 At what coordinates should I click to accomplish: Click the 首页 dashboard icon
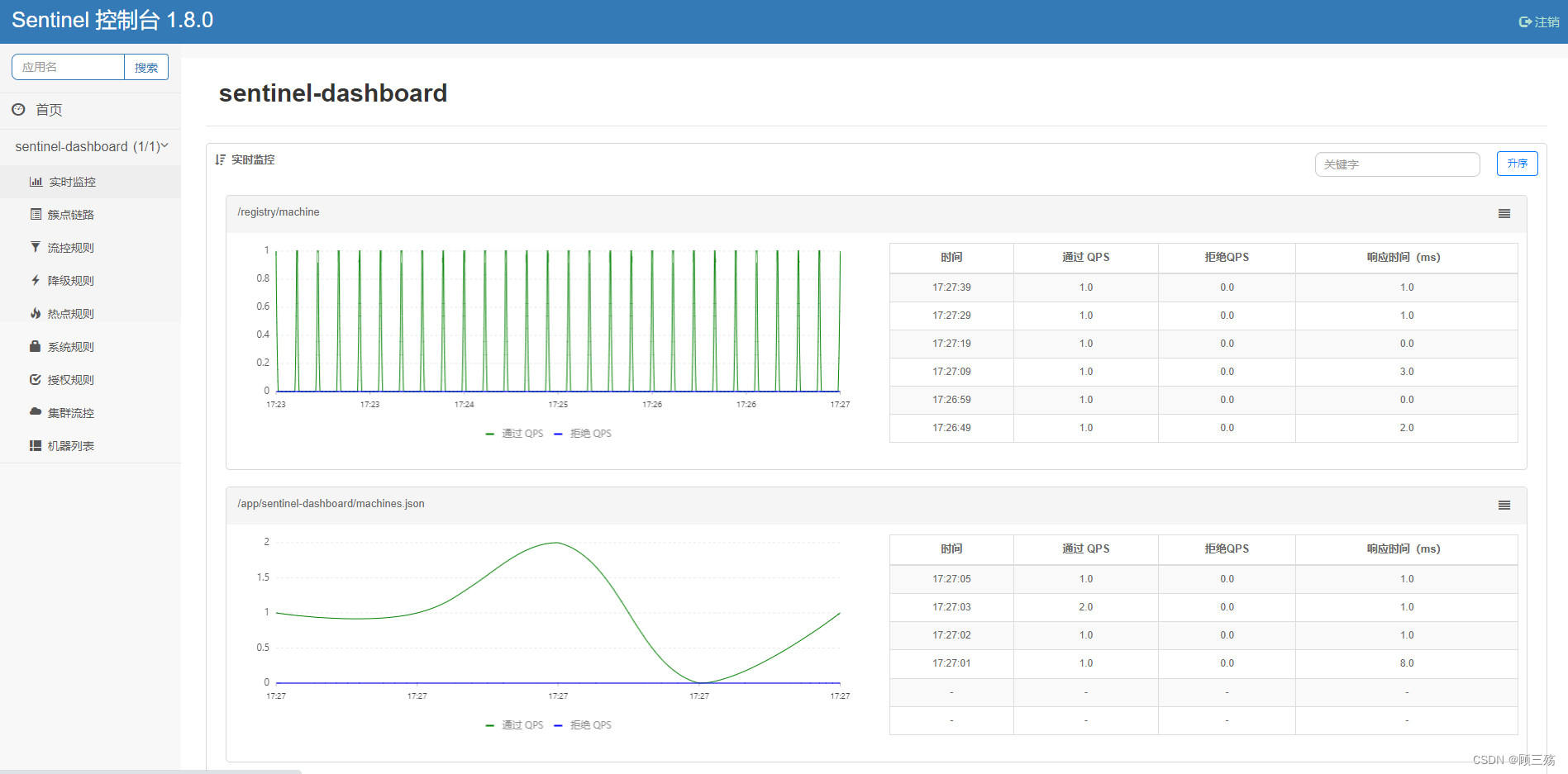pyautogui.click(x=18, y=109)
